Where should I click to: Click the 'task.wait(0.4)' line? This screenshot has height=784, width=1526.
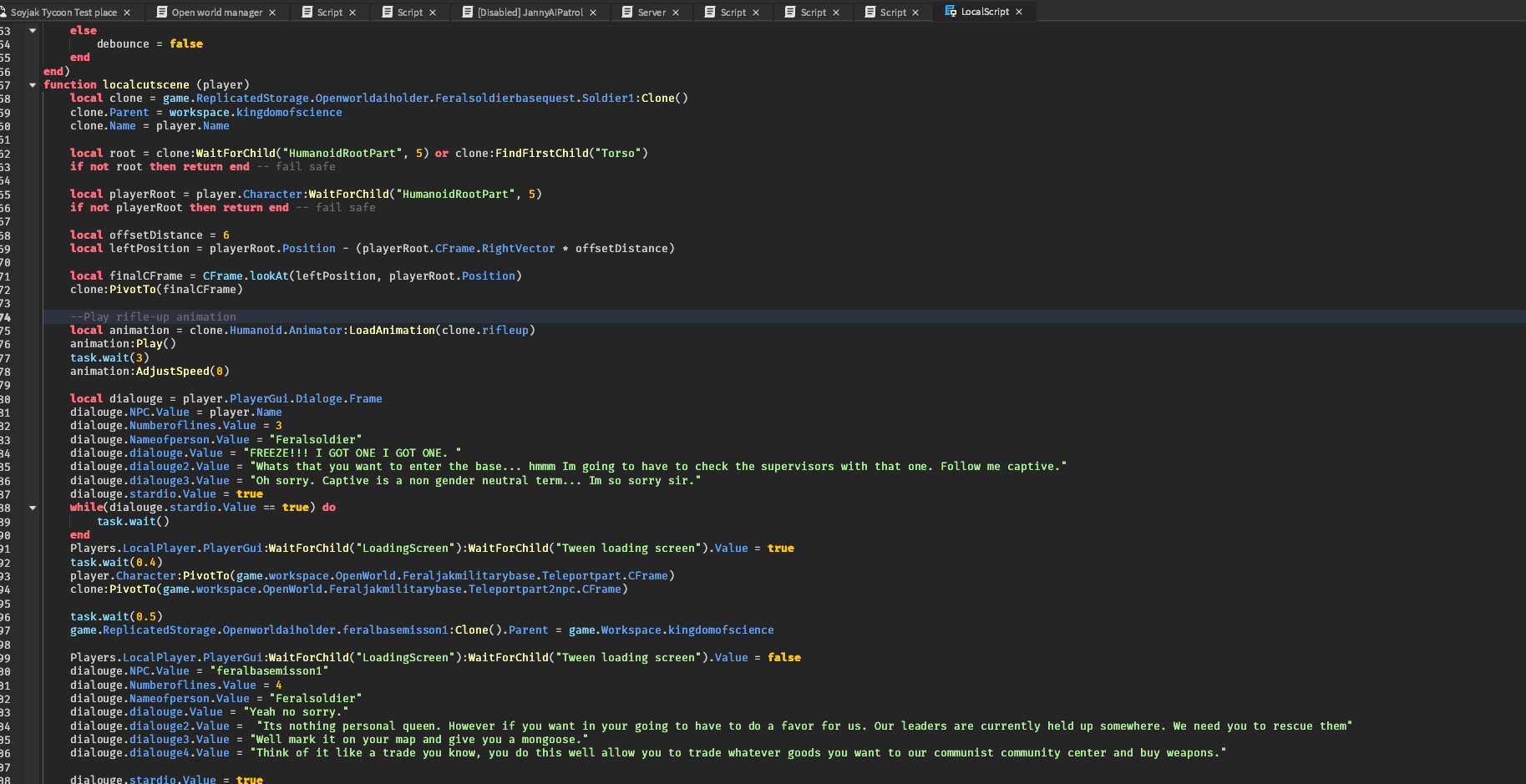point(116,562)
